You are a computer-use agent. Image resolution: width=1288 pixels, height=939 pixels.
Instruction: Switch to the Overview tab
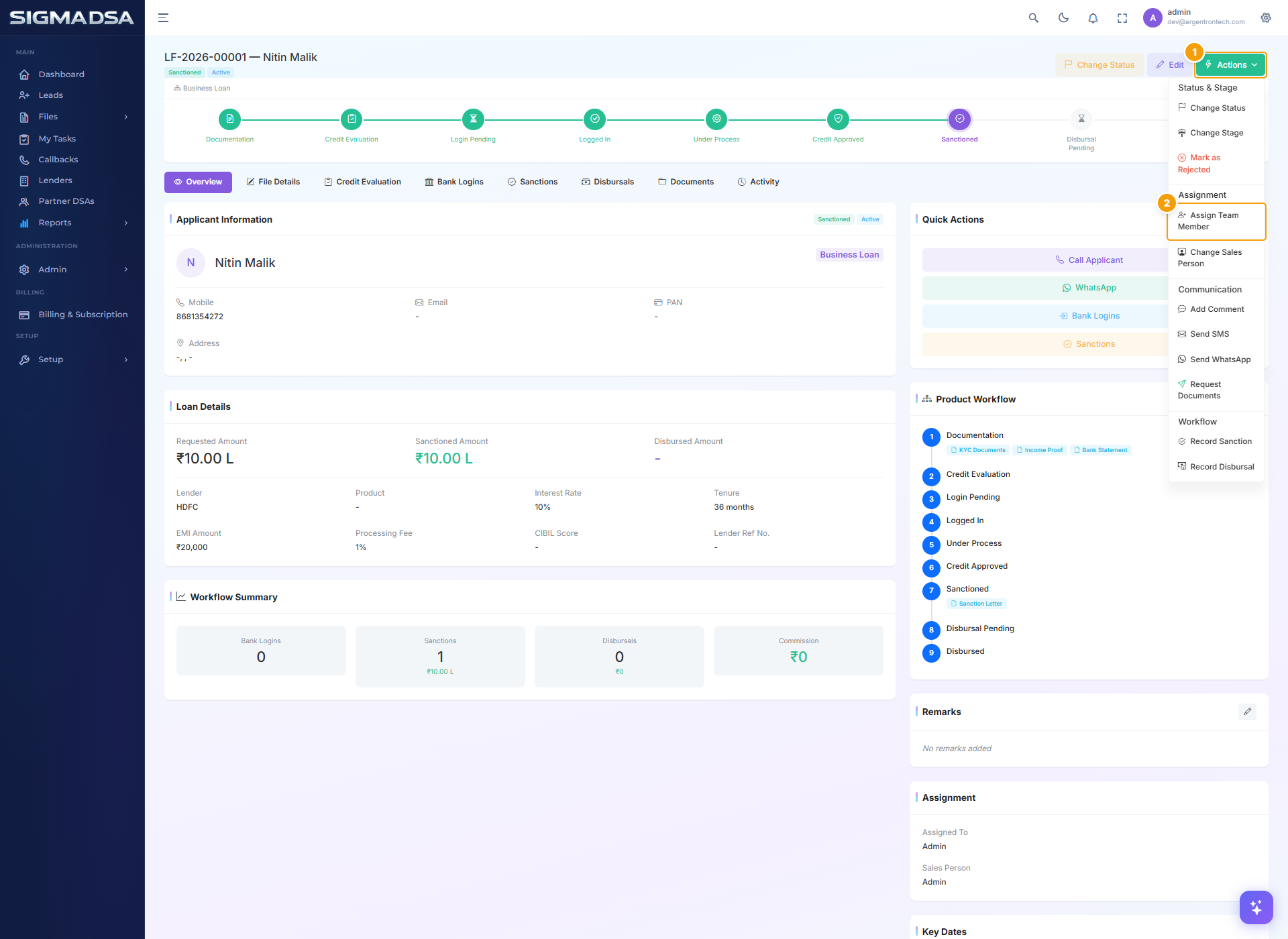click(198, 182)
